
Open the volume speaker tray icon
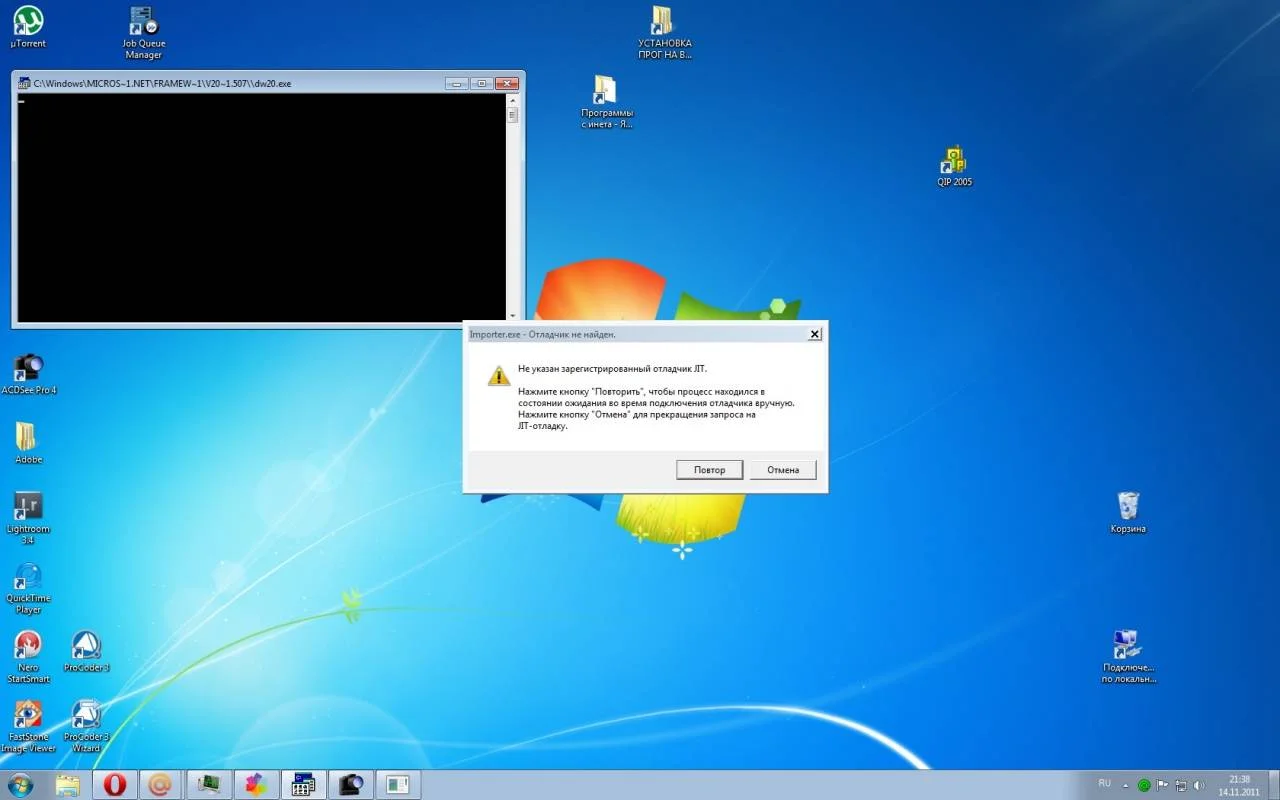1199,785
